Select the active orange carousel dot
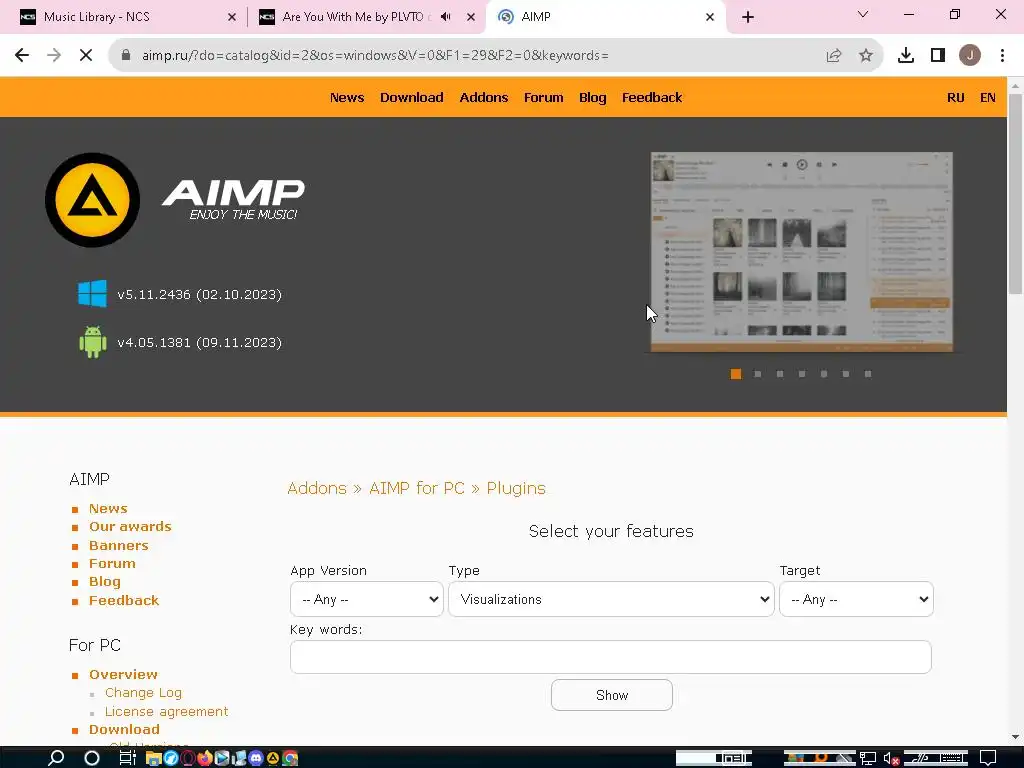The height and width of the screenshot is (768, 1024). (x=735, y=374)
